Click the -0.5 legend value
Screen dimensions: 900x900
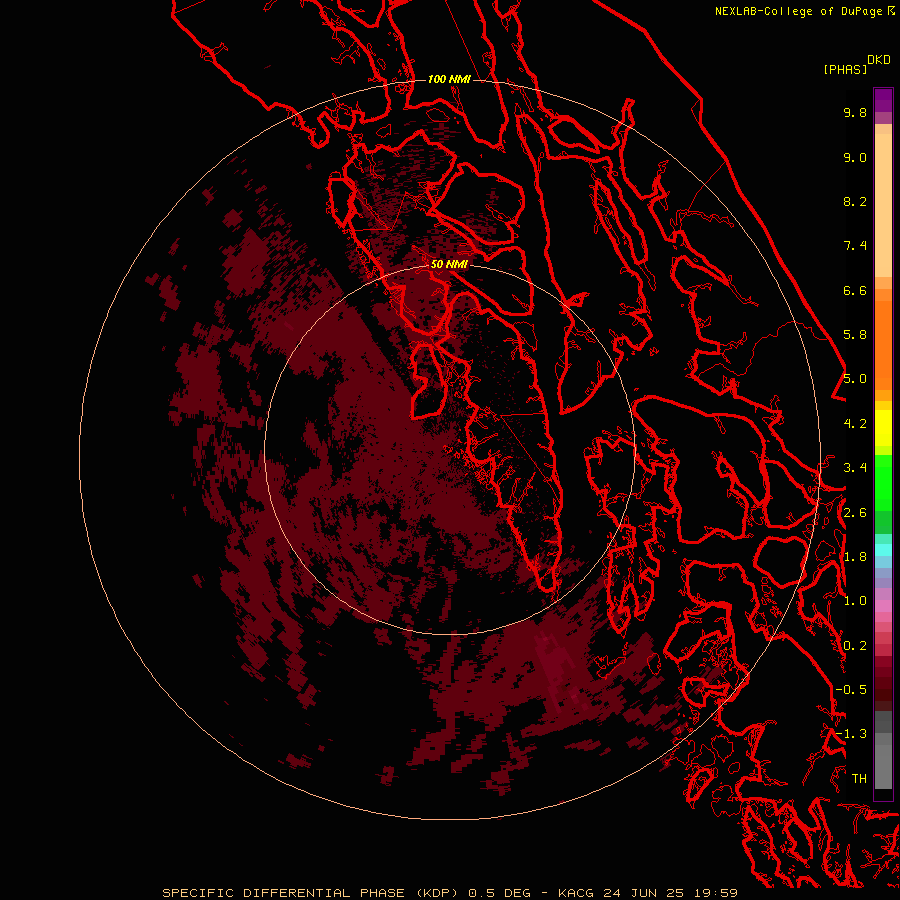[x=851, y=690]
